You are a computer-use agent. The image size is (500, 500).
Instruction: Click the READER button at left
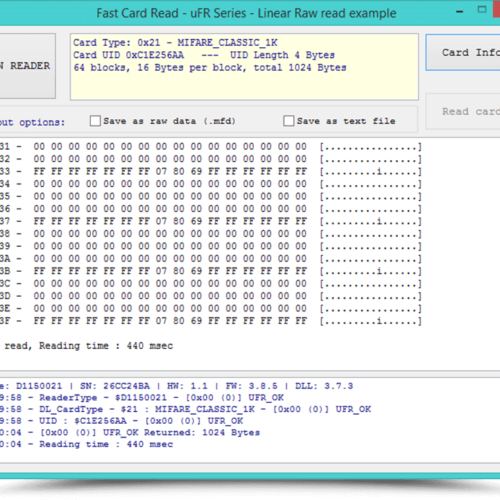pos(28,66)
